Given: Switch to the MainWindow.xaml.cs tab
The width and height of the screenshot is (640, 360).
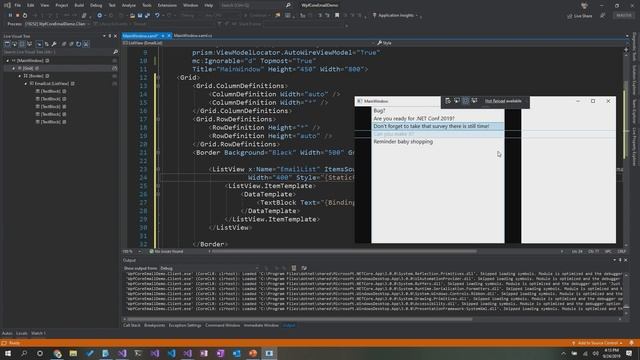Looking at the screenshot, I should (x=193, y=36).
